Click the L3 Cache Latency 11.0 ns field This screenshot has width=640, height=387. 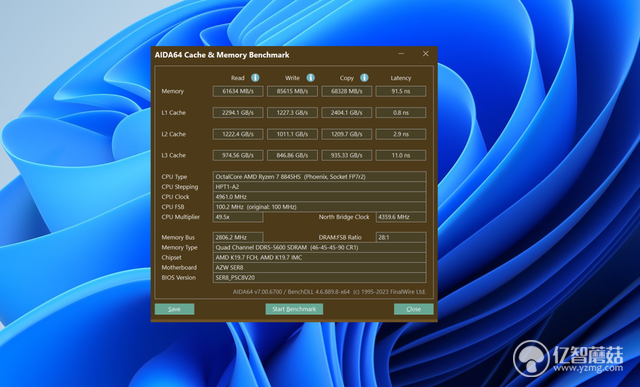pyautogui.click(x=401, y=155)
